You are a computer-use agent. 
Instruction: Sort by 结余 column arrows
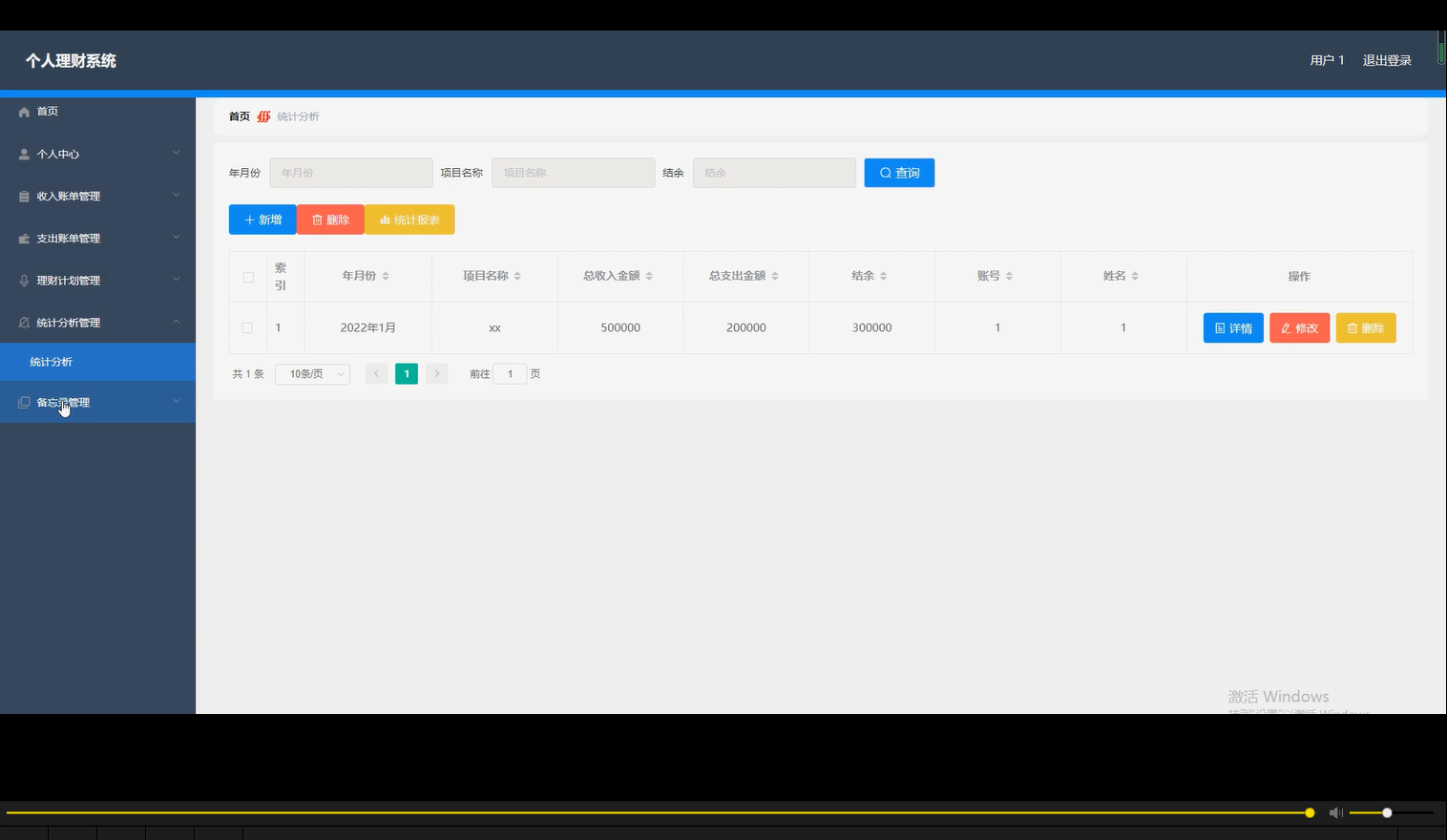click(x=884, y=276)
